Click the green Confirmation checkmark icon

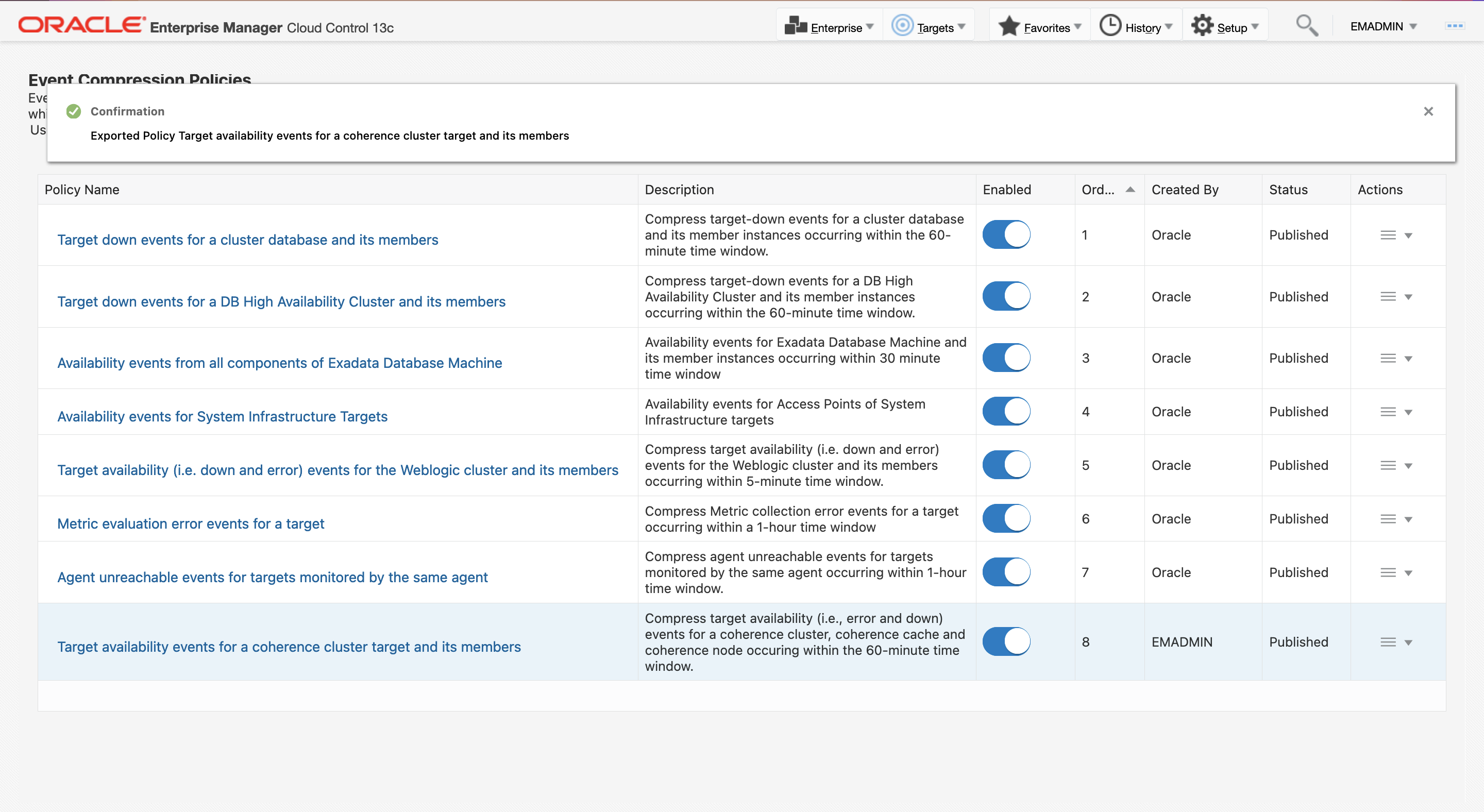click(74, 111)
